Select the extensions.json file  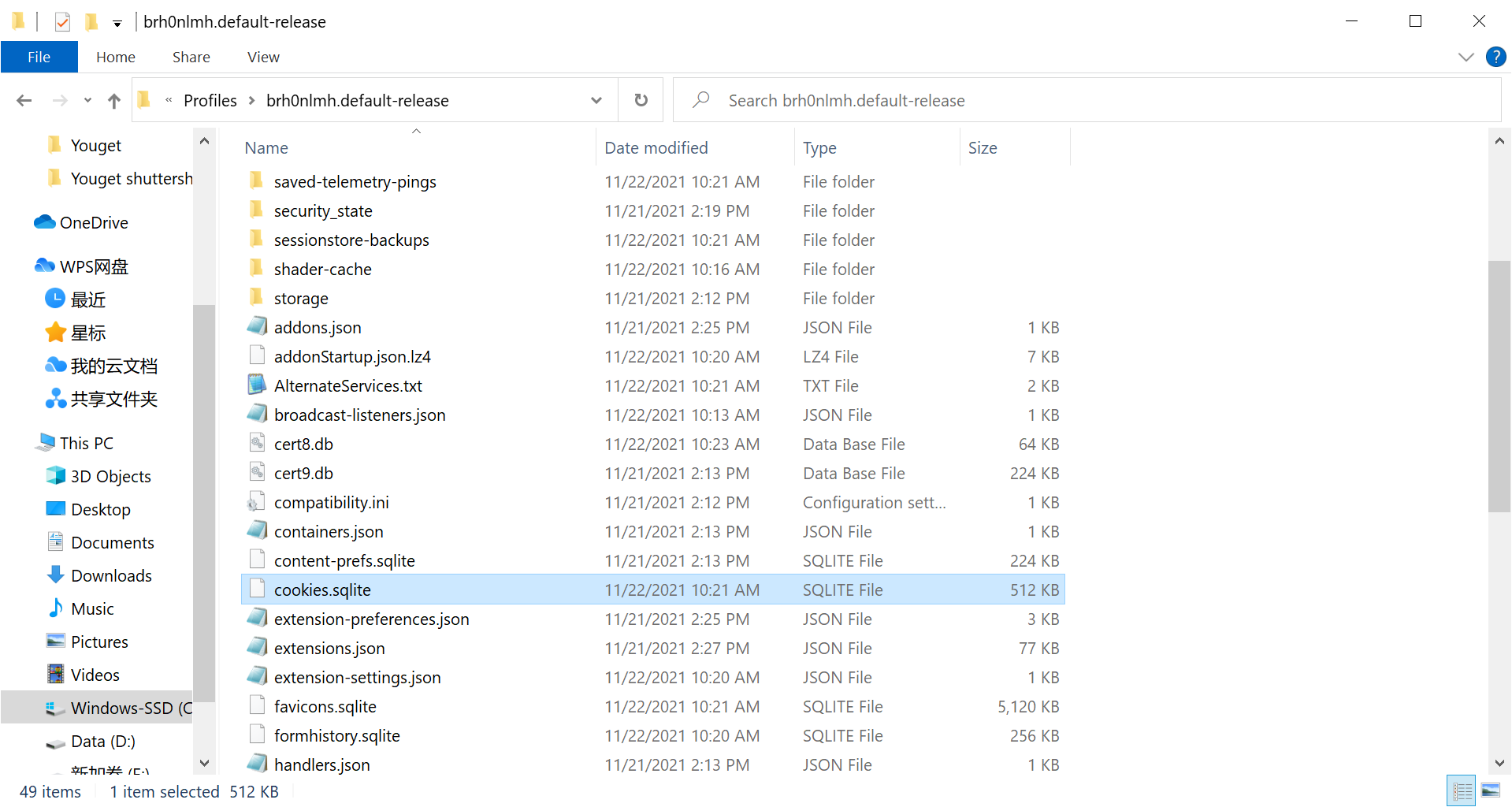(x=329, y=649)
